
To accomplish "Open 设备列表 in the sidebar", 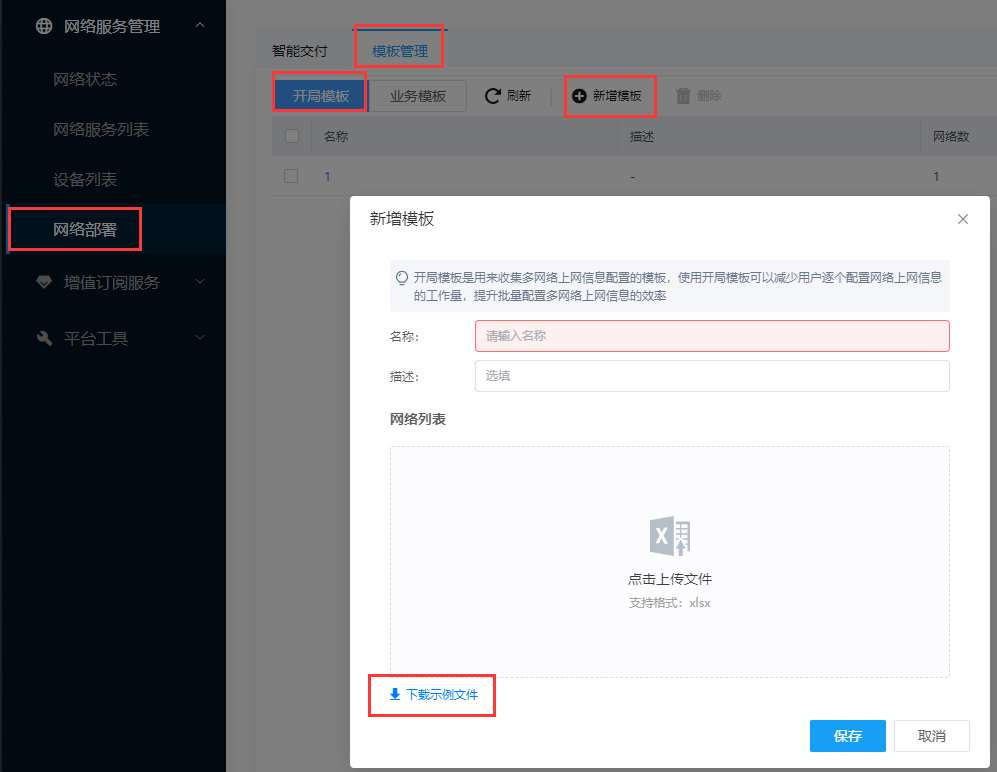I will pyautogui.click(x=85, y=180).
